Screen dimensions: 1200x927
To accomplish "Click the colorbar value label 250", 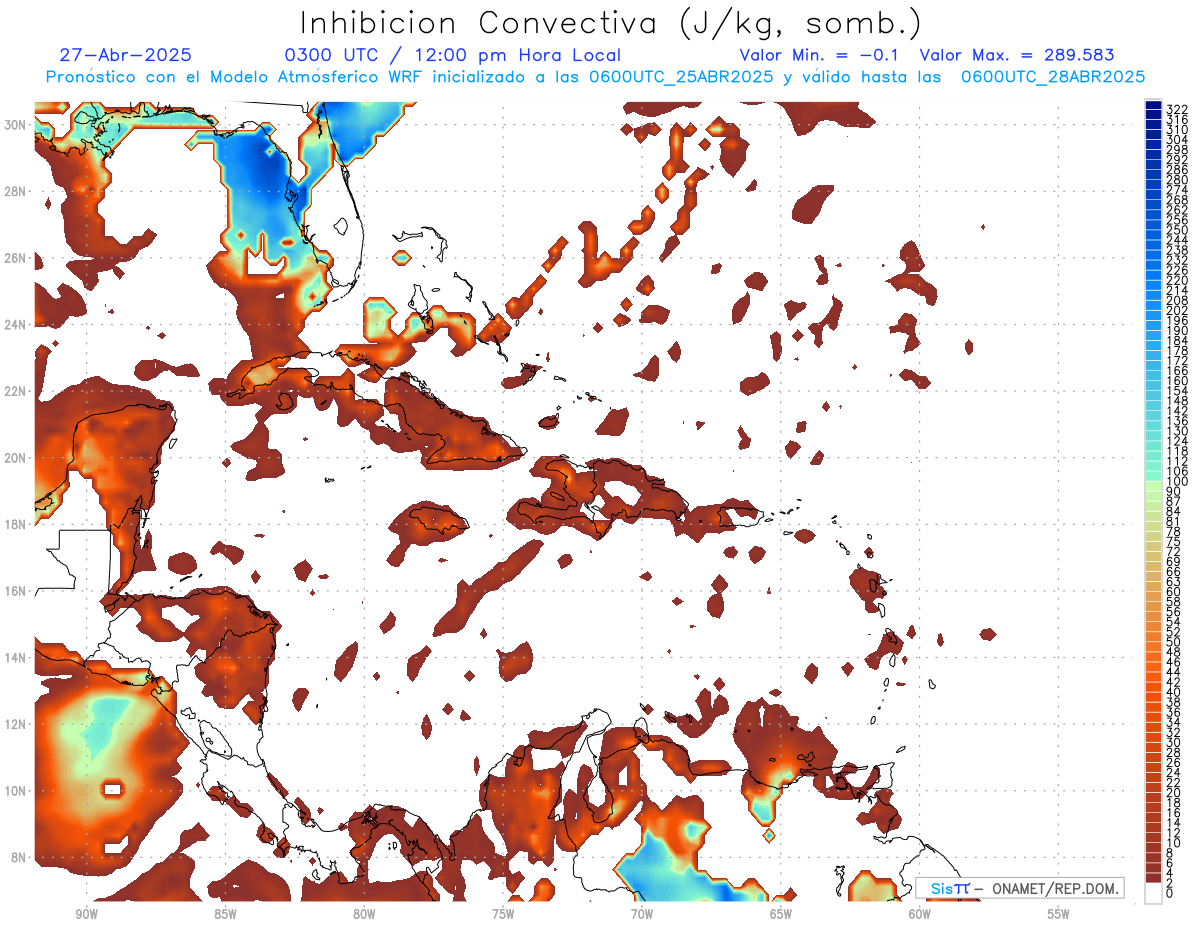I will [x=1177, y=230].
